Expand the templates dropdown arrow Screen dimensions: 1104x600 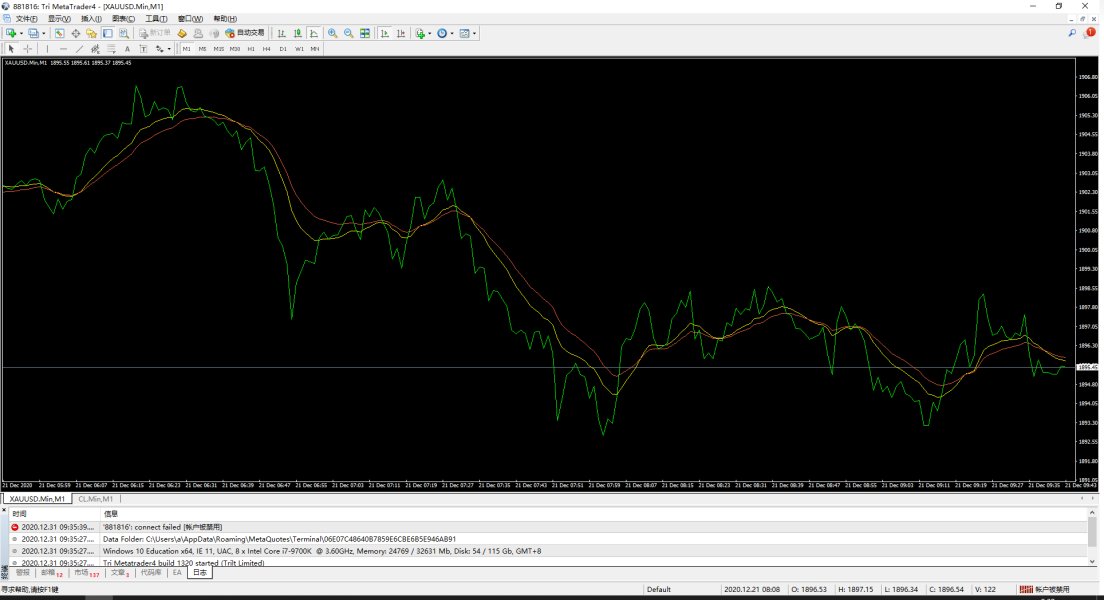point(475,33)
